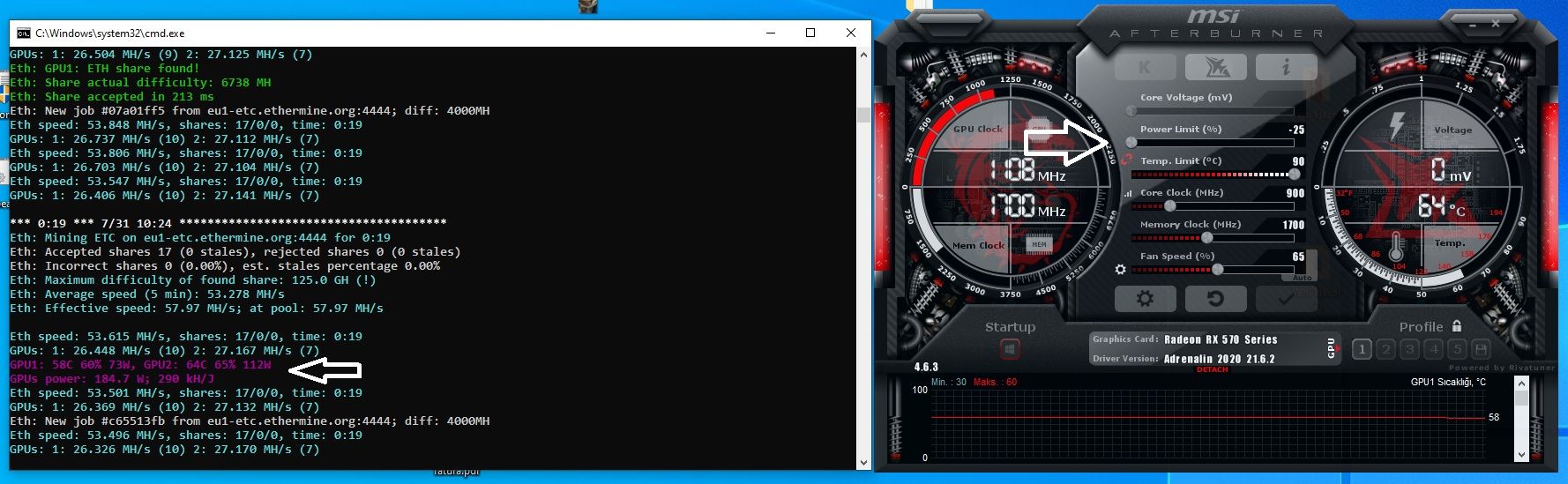Select profile slot 2
Viewport: 1568px width, 484px height.
[x=1385, y=349]
